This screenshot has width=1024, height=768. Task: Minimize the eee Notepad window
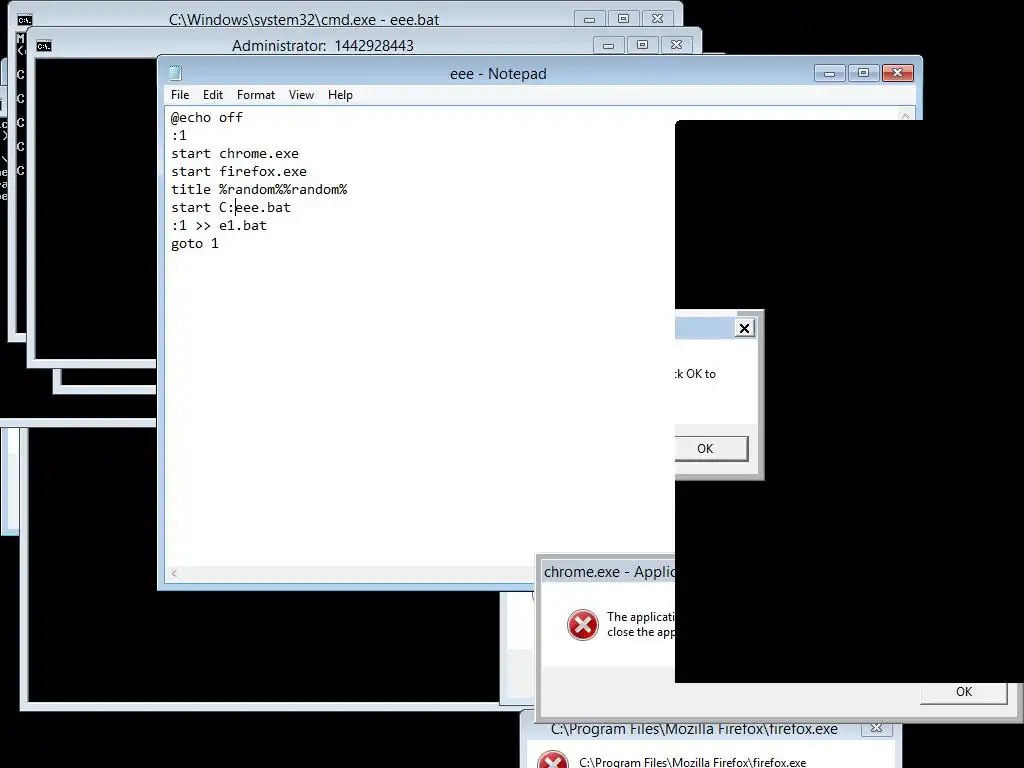click(829, 73)
